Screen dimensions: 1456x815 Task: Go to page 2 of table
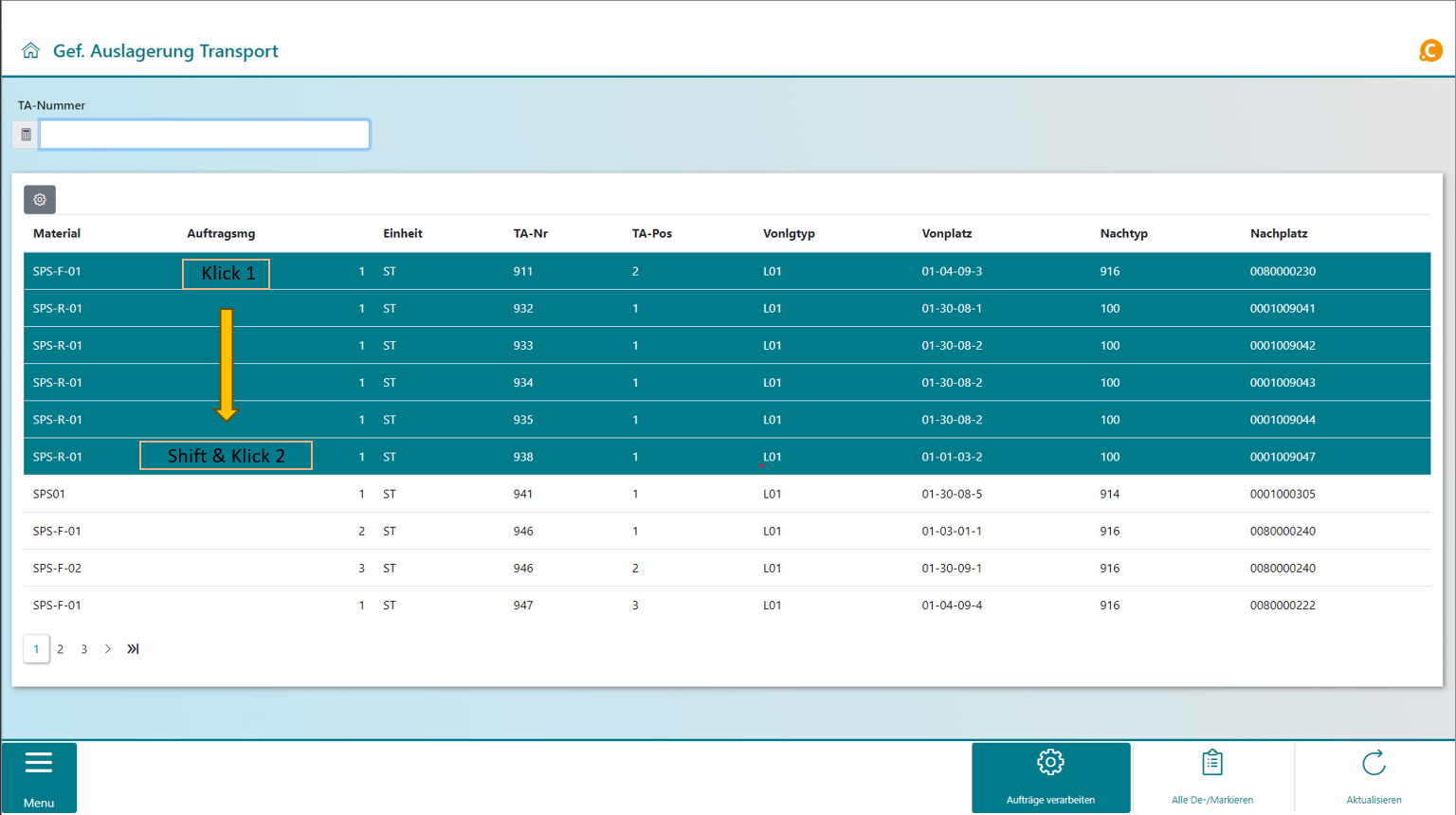[x=60, y=649]
